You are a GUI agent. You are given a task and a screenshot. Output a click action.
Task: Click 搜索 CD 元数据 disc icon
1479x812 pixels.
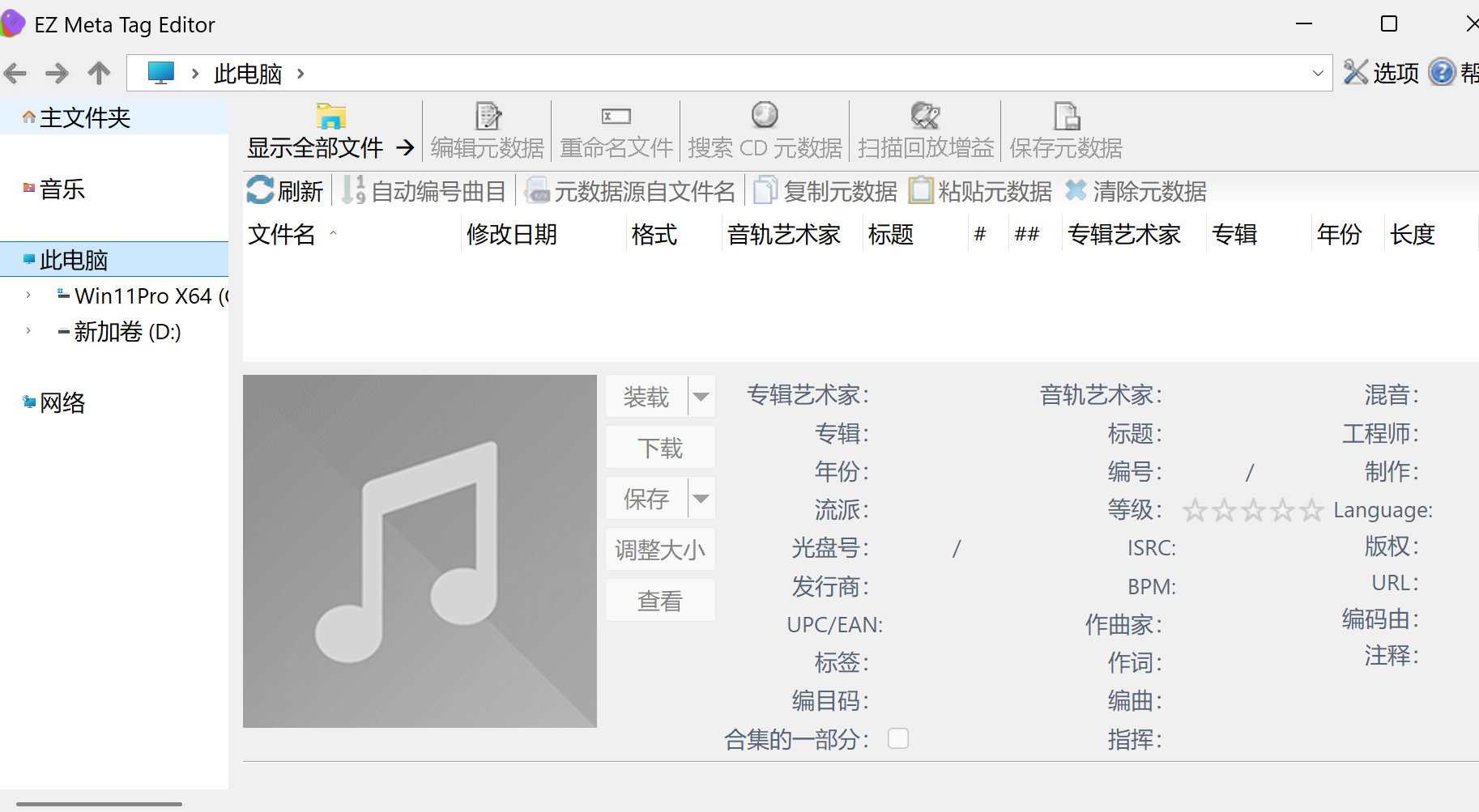tap(765, 116)
